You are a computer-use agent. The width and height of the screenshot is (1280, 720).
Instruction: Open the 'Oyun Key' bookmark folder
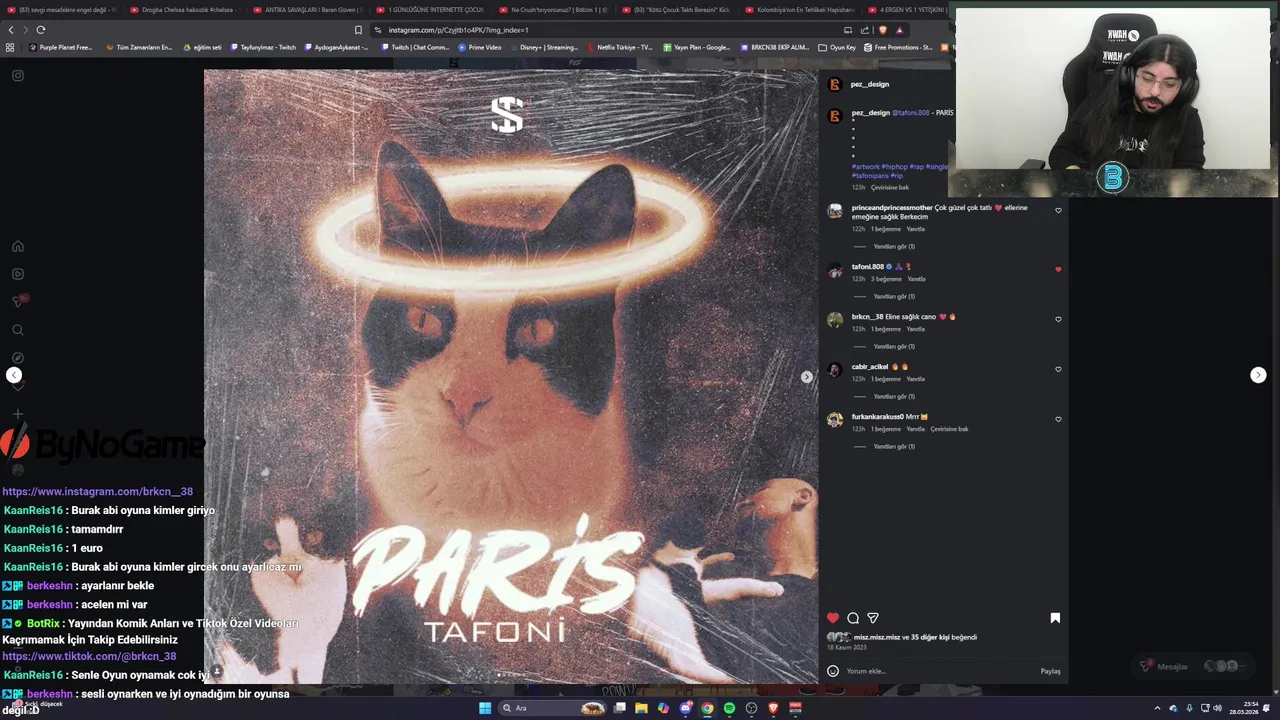point(838,47)
